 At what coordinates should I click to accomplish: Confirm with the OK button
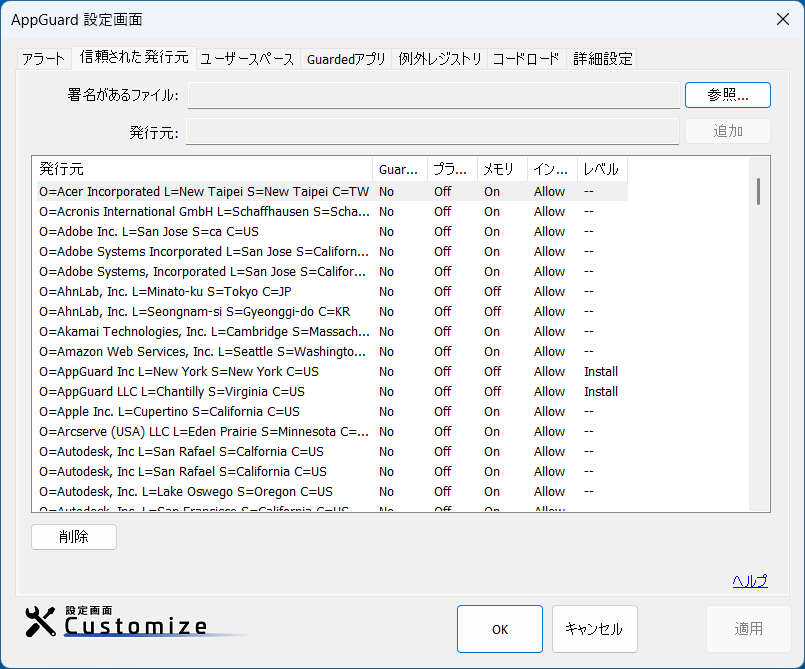pos(500,629)
